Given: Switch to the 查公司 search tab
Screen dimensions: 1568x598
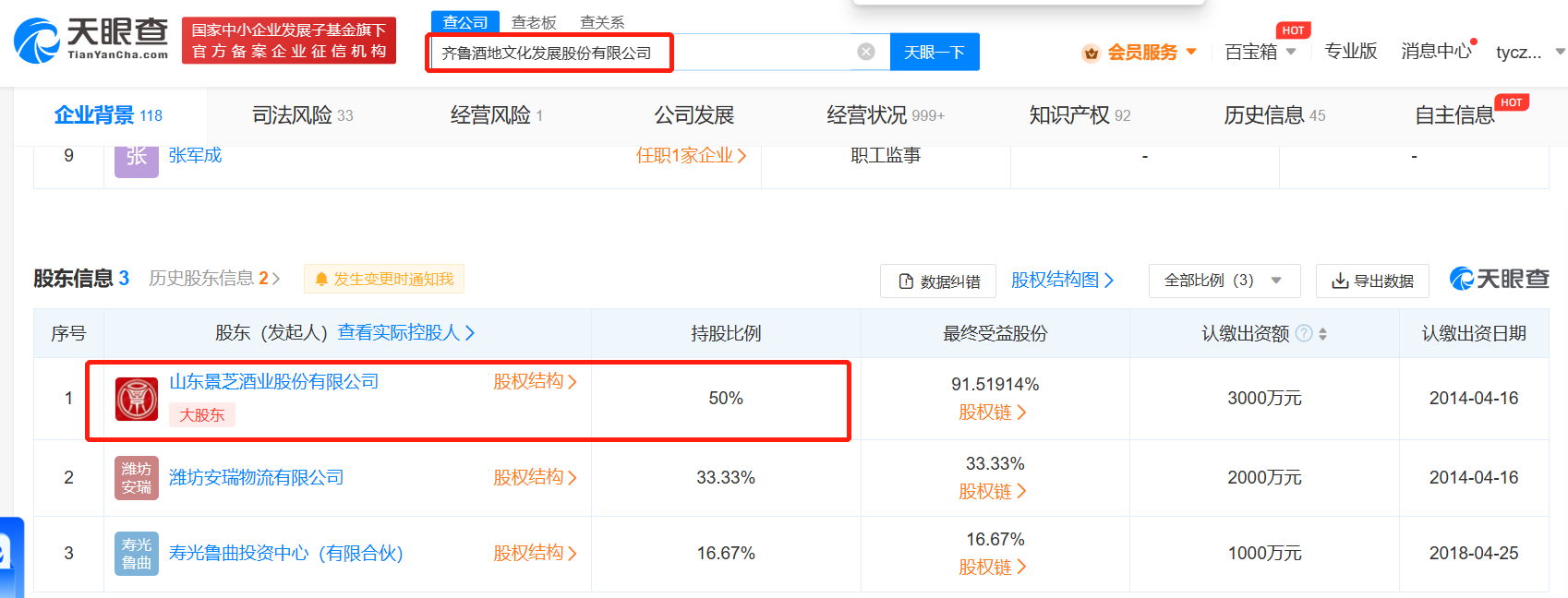Looking at the screenshot, I should (465, 22).
